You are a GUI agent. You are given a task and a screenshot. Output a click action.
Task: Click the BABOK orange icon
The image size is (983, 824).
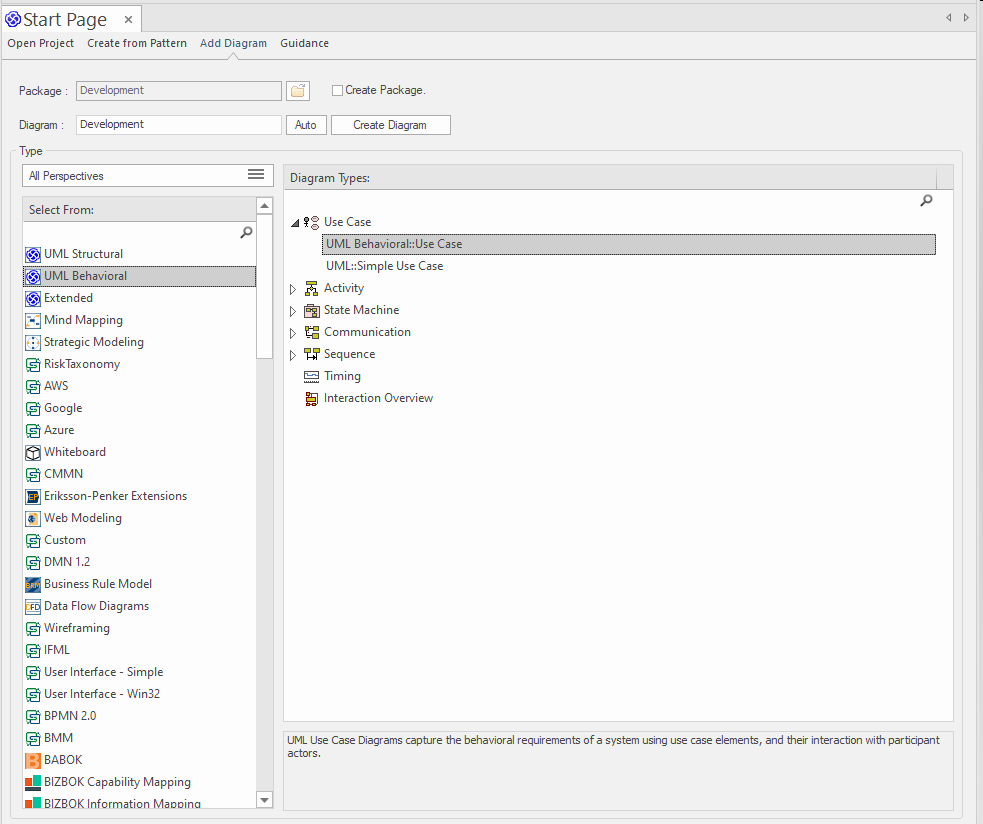[33, 760]
